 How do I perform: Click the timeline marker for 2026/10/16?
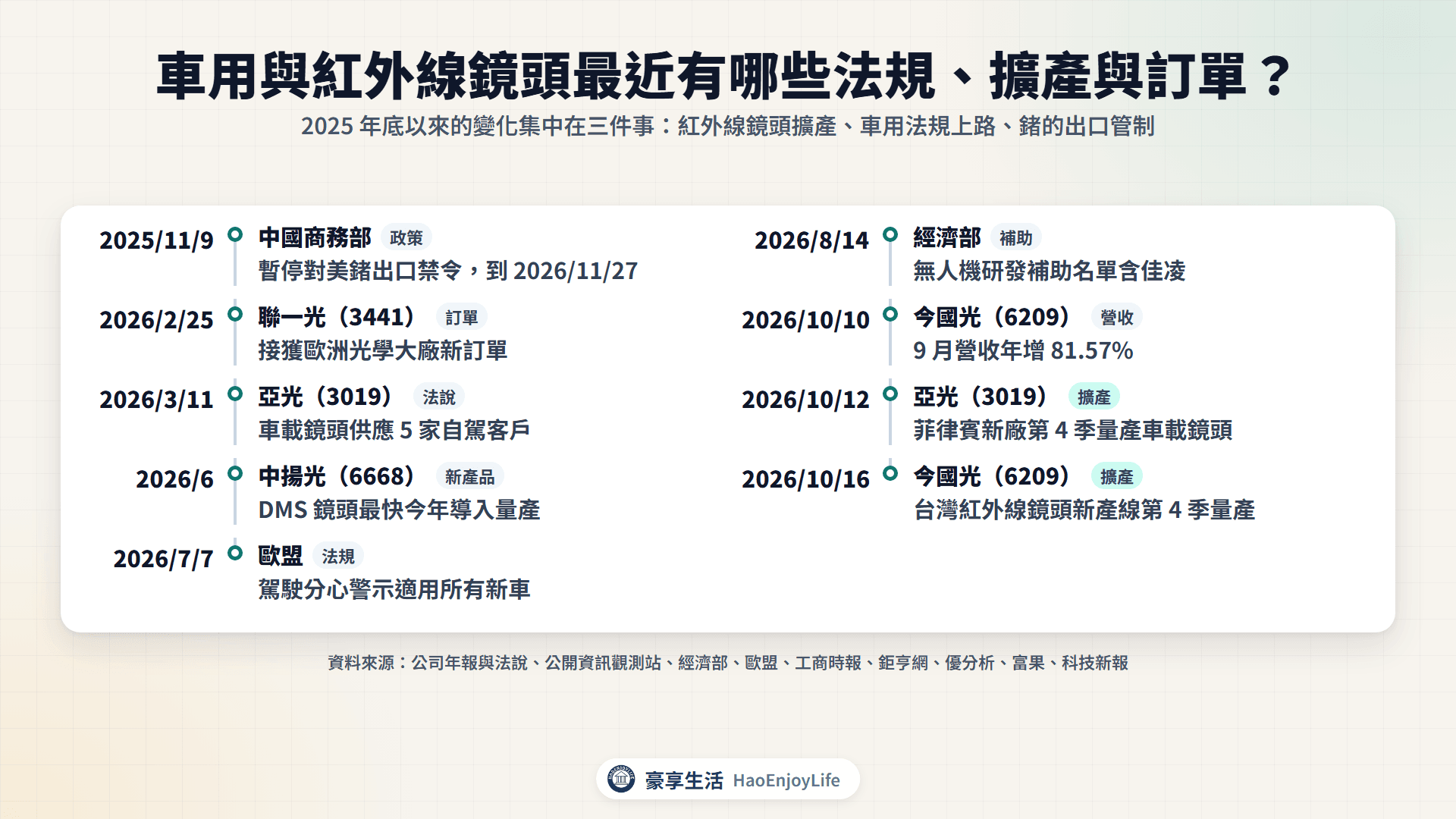click(890, 473)
